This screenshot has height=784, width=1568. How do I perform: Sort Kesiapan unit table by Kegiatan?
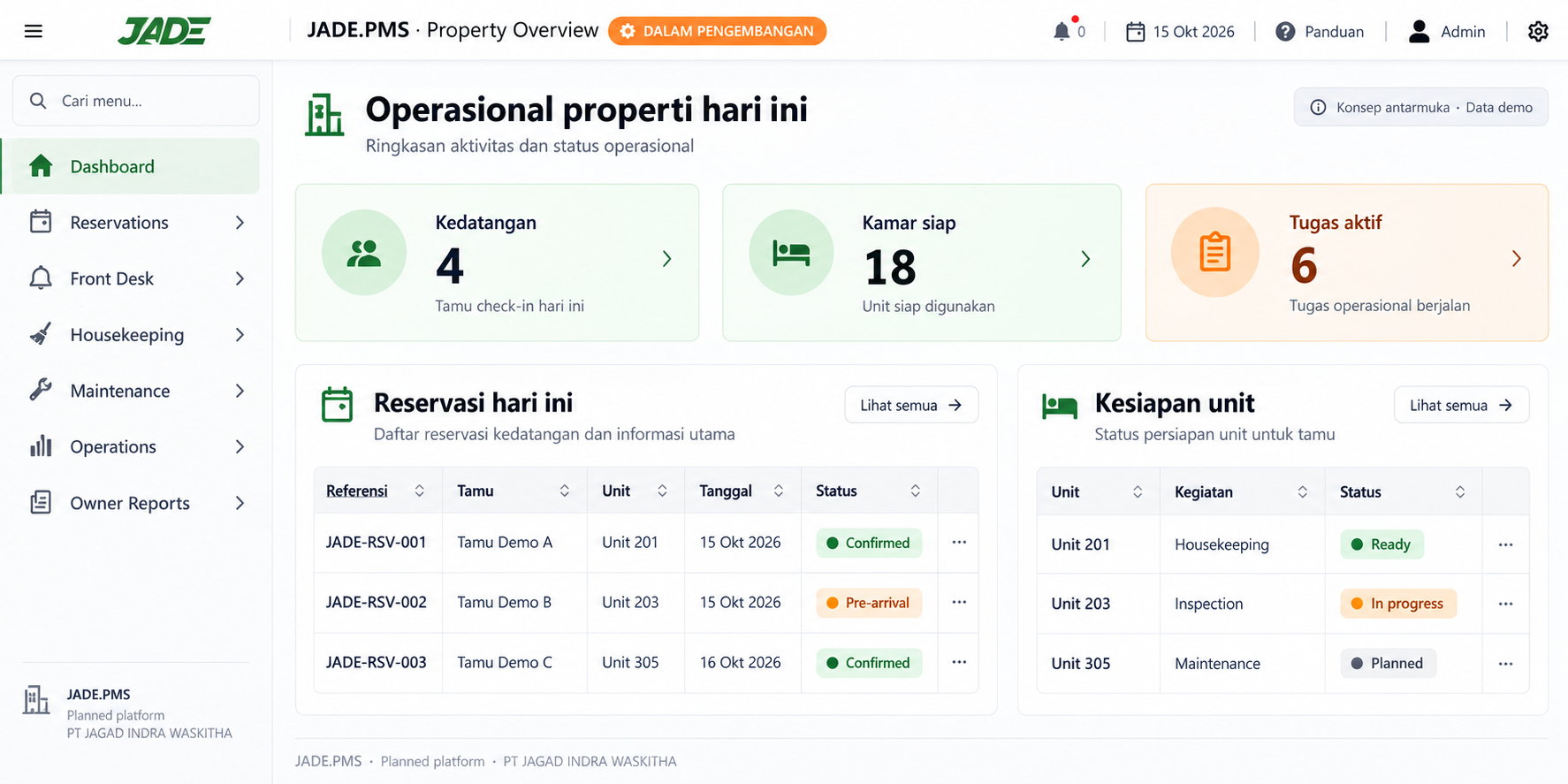tap(1303, 491)
